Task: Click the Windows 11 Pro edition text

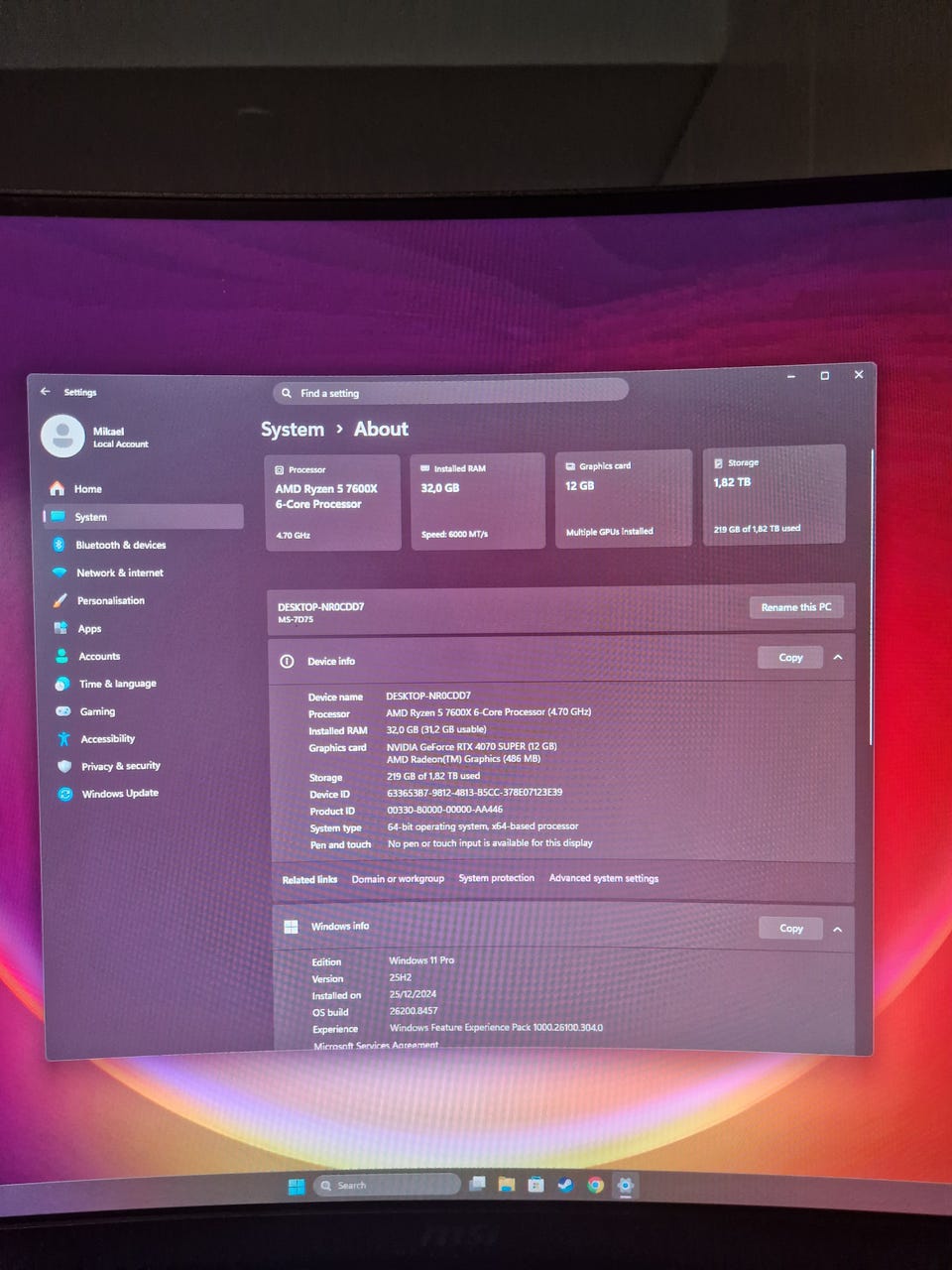Action: point(421,960)
